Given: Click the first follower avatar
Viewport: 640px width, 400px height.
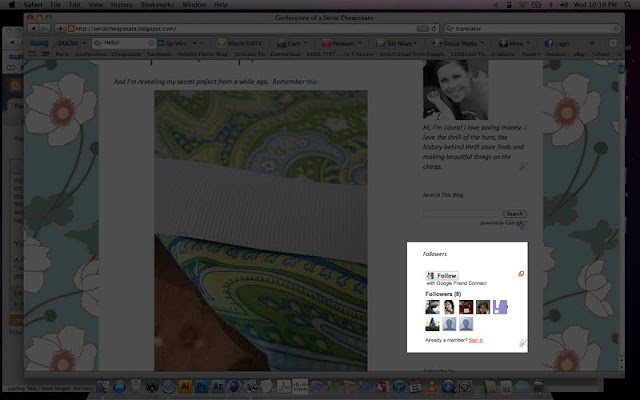Looking at the screenshot, I should coord(432,307).
